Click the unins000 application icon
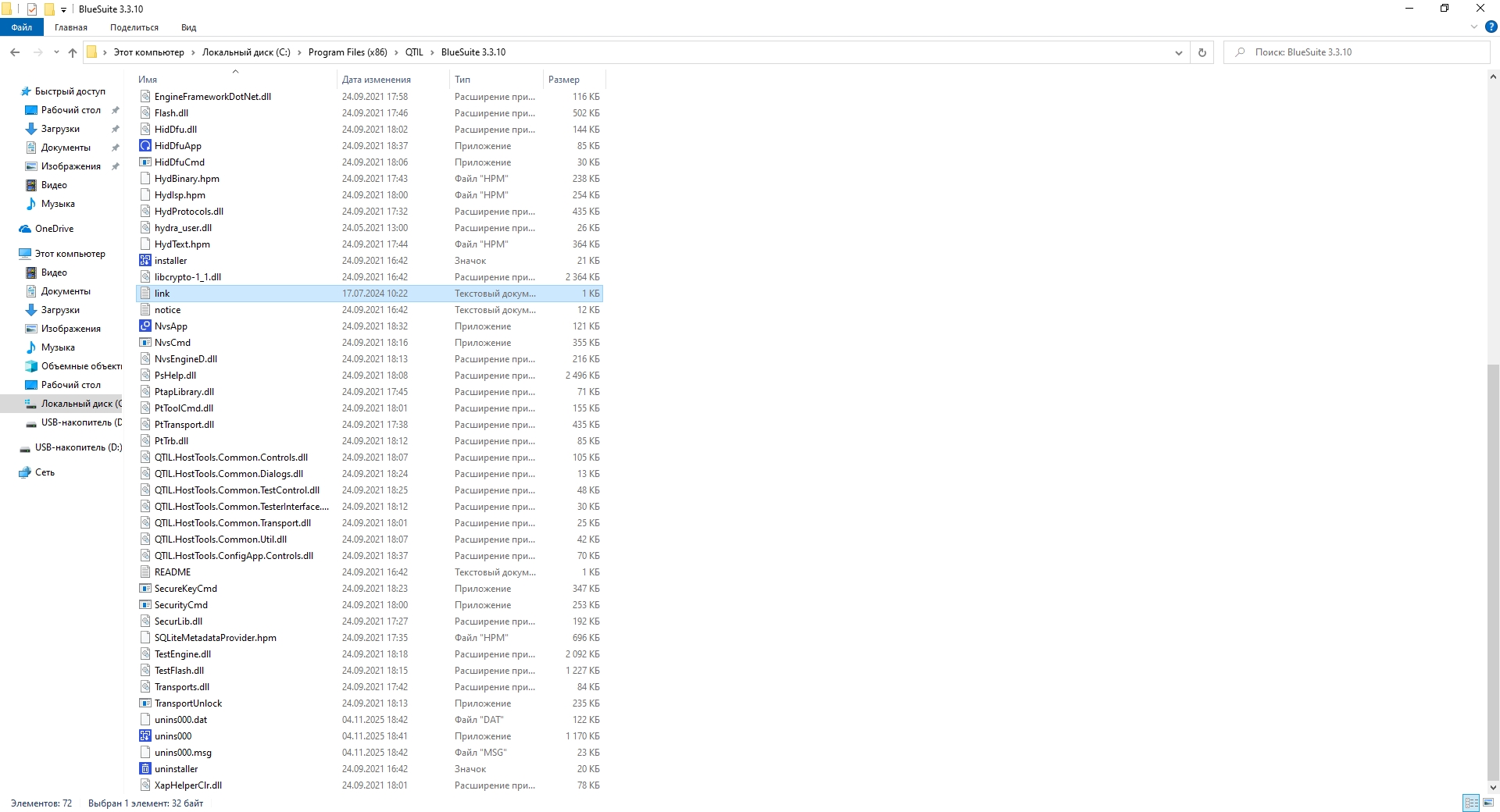This screenshot has width=1500, height=812. point(145,736)
